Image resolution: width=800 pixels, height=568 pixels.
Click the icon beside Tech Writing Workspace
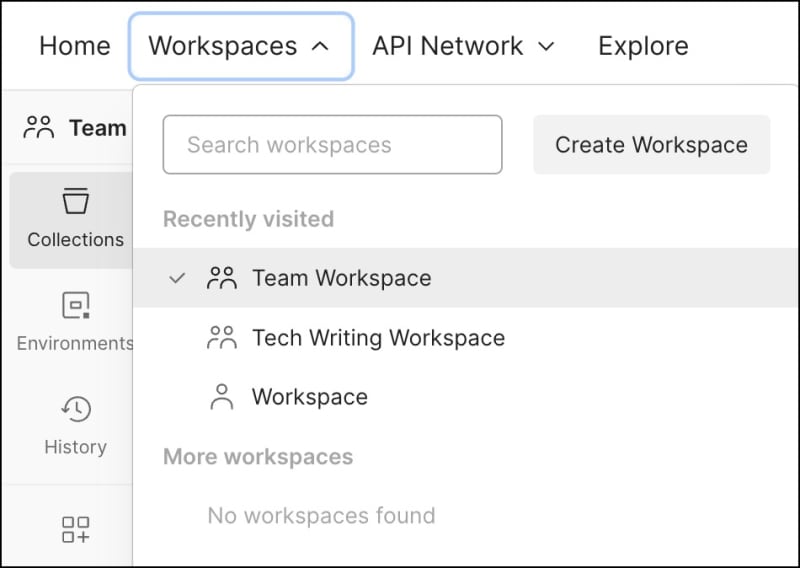[x=221, y=338]
